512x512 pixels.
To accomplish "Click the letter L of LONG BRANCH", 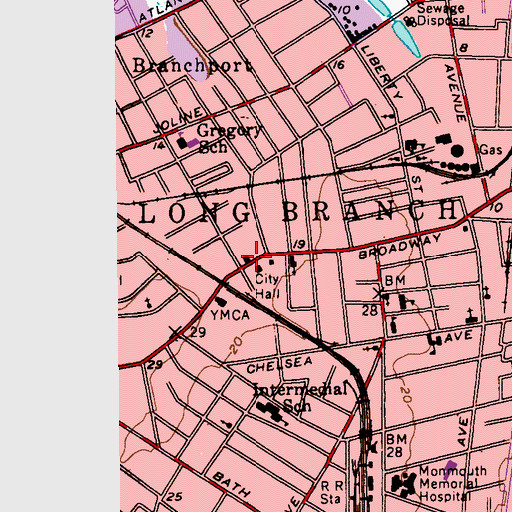I will [147, 213].
